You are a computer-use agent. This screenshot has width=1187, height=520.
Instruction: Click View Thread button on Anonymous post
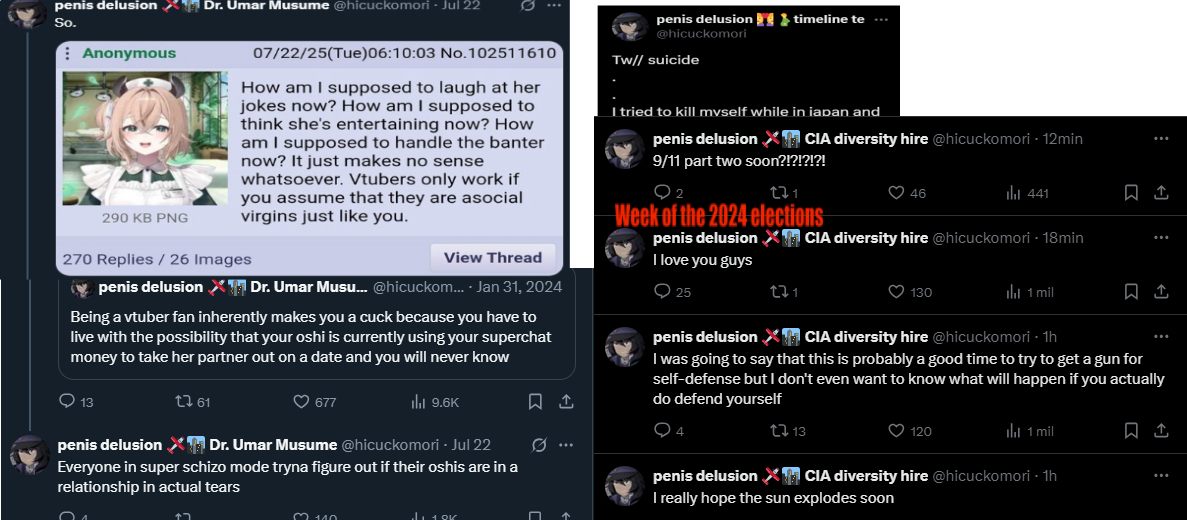[x=493, y=257]
